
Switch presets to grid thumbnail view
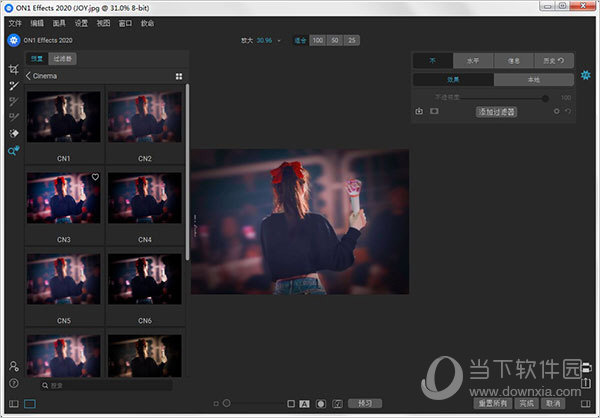[179, 77]
